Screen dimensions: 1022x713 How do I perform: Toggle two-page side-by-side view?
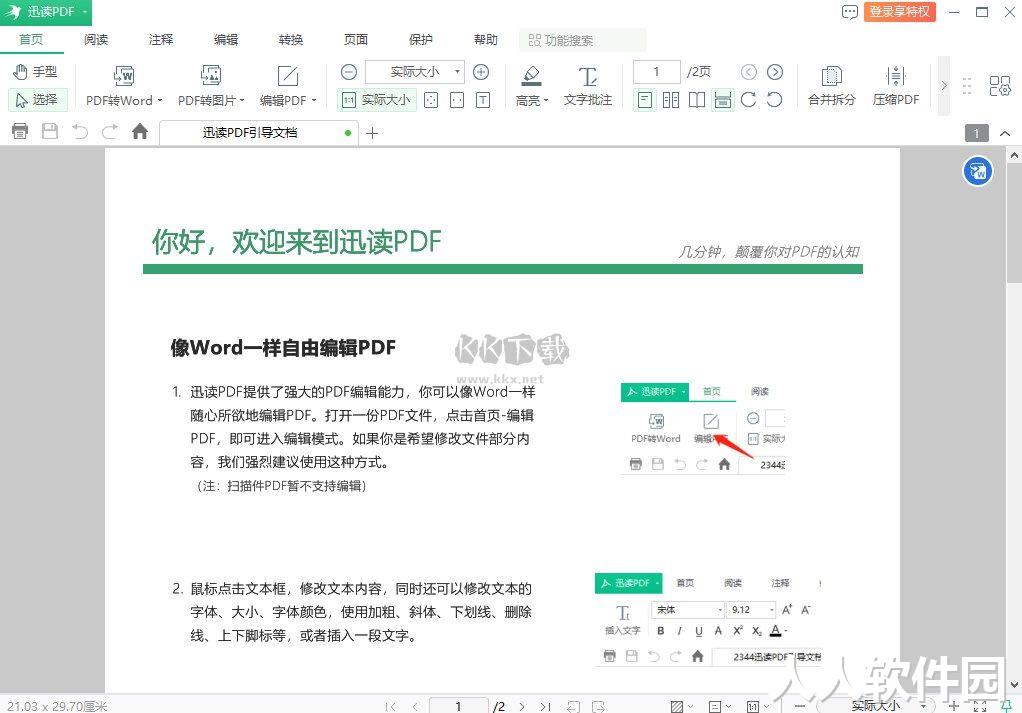point(671,100)
